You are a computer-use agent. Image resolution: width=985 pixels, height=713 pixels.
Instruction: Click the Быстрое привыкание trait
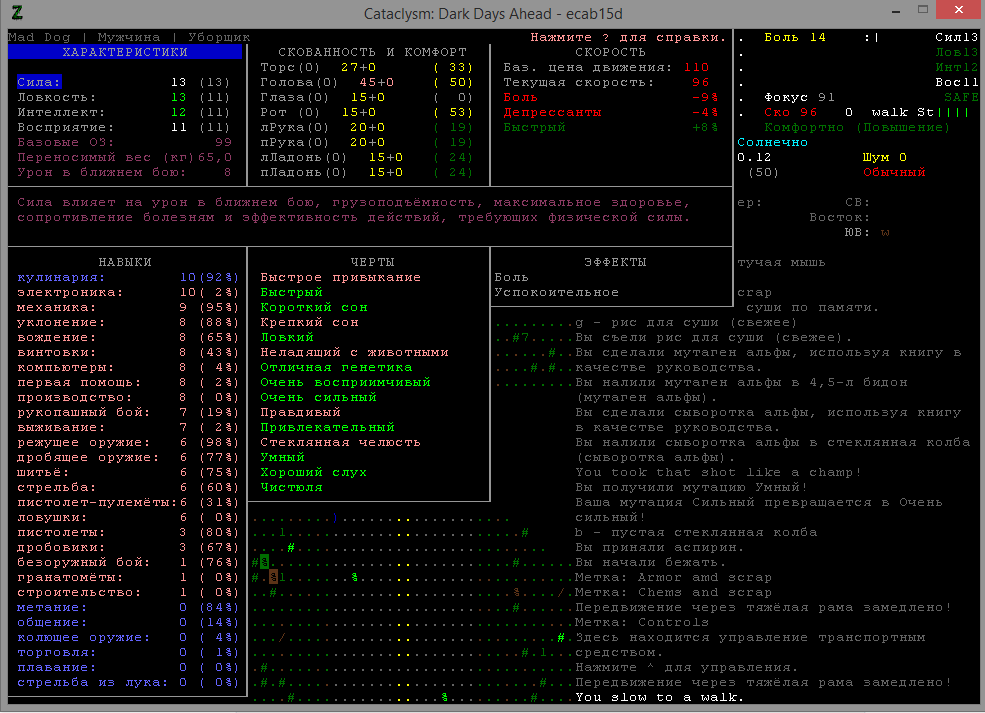(340, 277)
